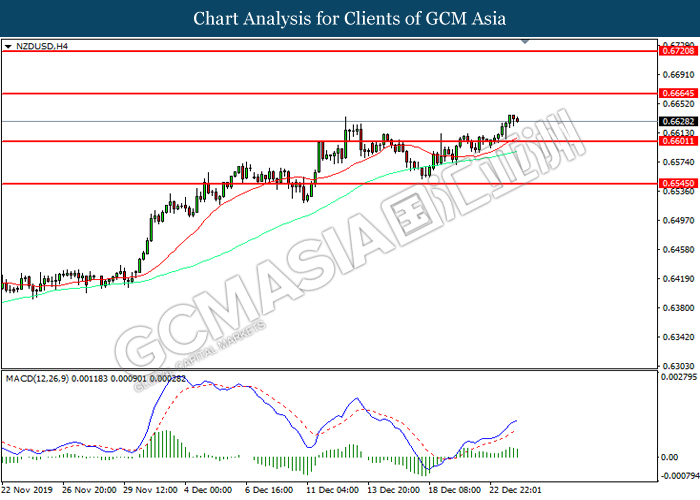
Task: Click the 13 Dec 20:00 time label
Action: coord(394,490)
